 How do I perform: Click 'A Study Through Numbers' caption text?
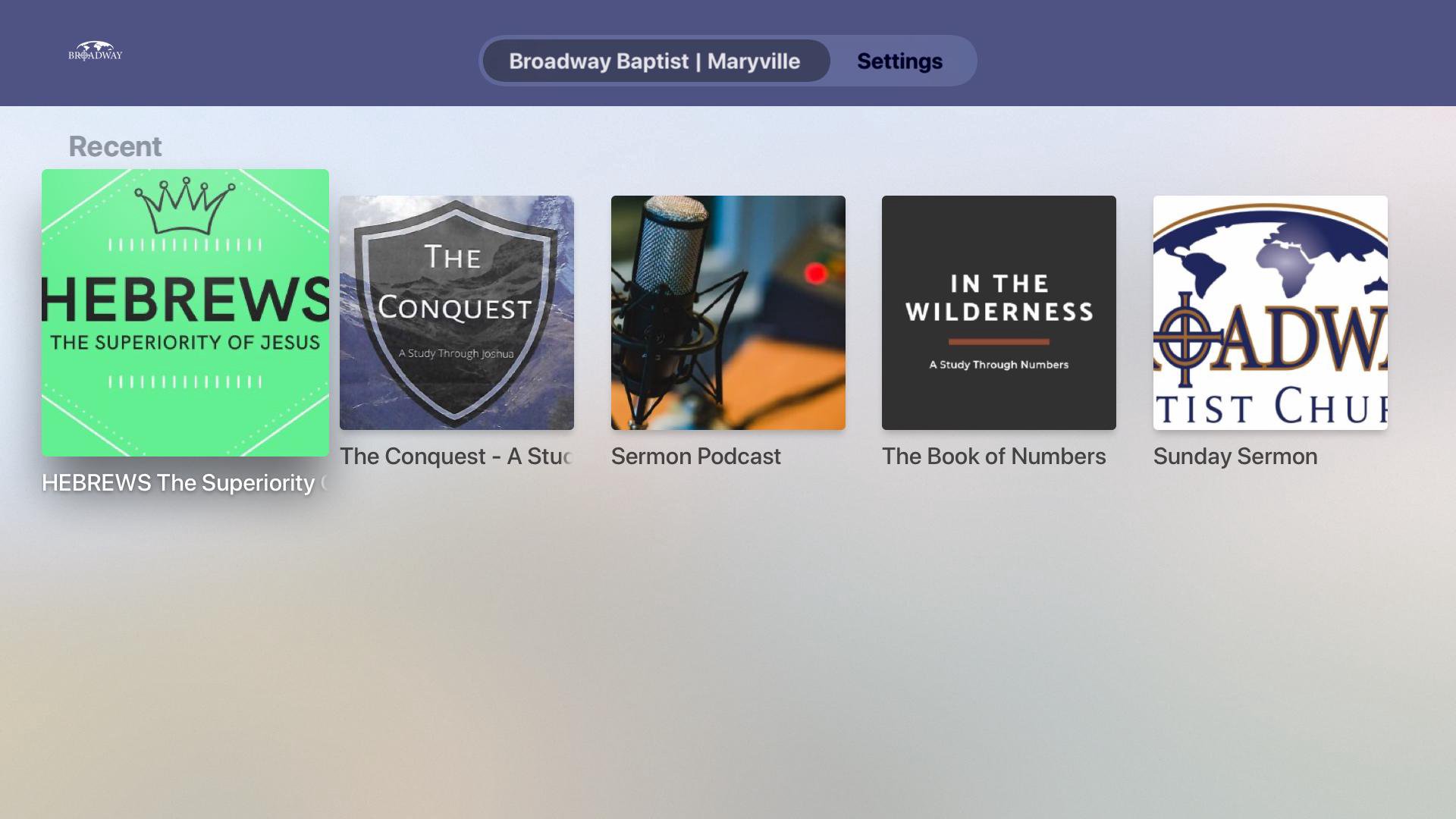tap(999, 365)
